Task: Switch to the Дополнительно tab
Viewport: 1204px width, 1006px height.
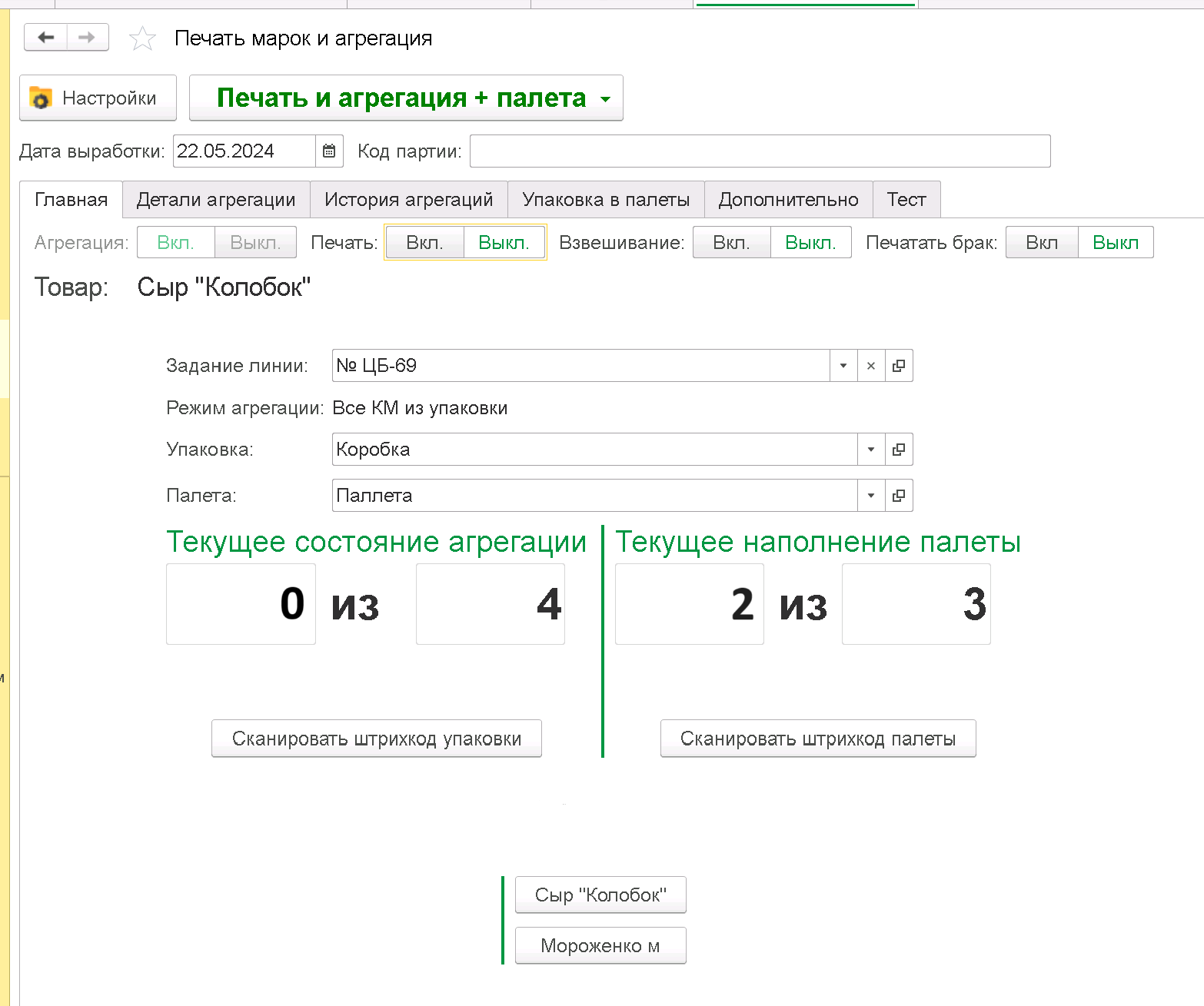Action: (x=788, y=200)
